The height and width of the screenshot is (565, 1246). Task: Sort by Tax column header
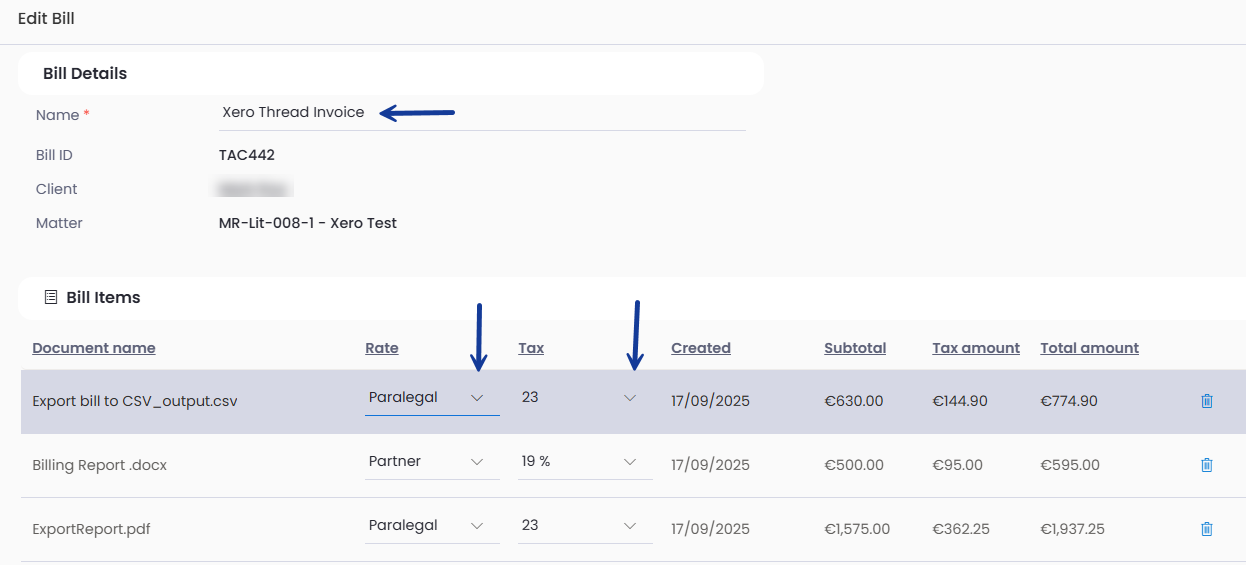[x=531, y=348]
